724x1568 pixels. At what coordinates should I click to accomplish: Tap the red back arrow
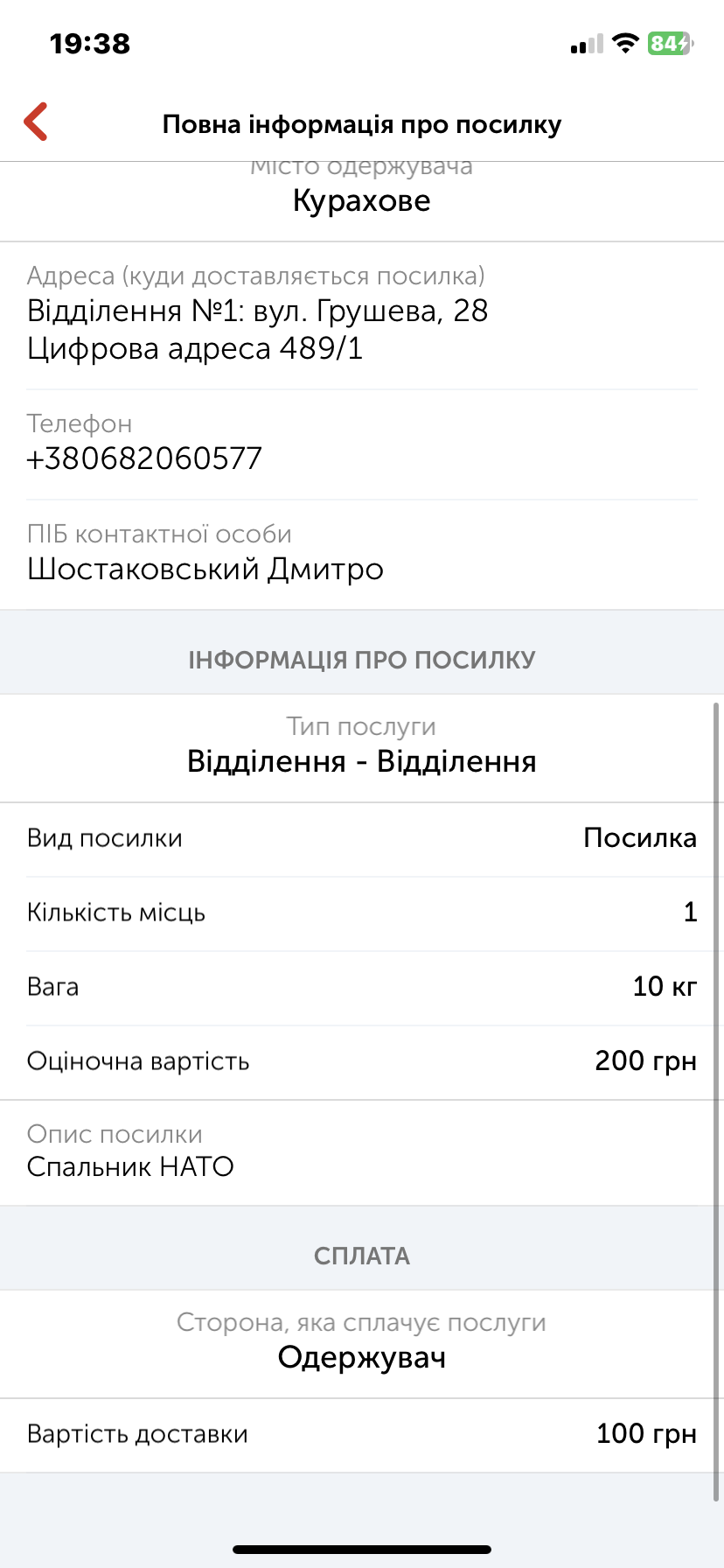coord(36,122)
